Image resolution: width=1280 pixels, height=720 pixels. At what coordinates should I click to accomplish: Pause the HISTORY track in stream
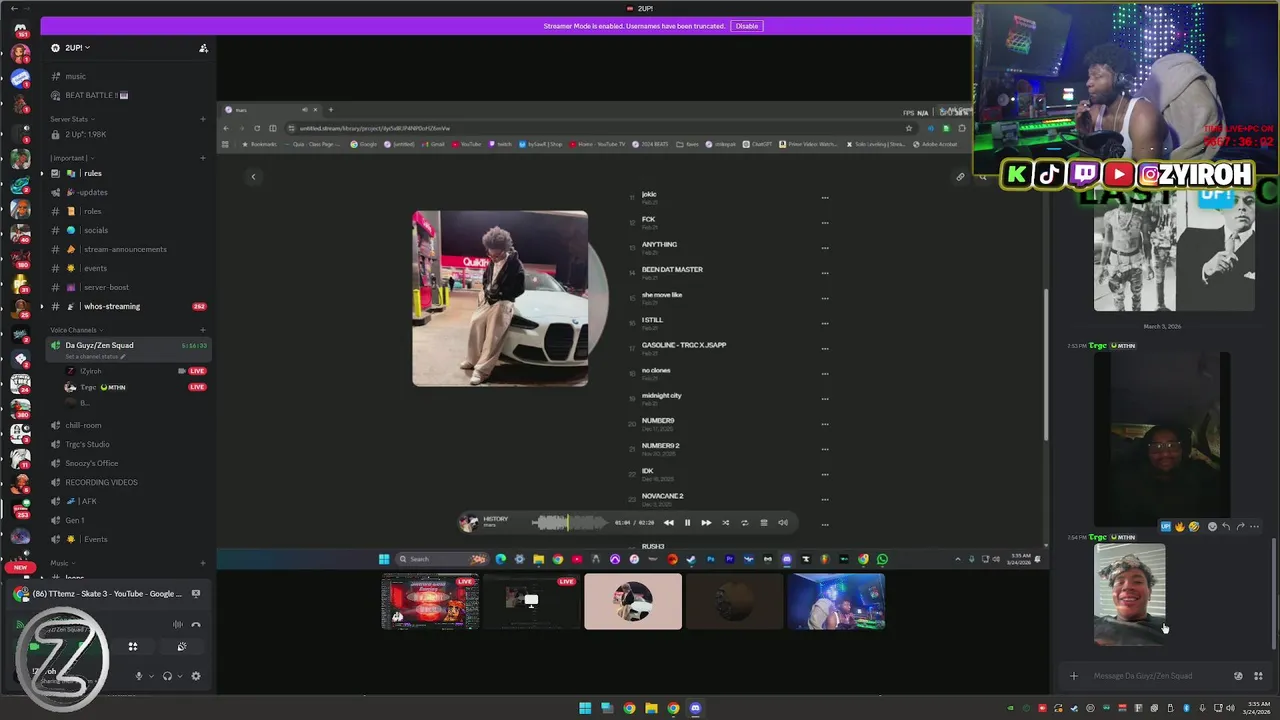point(687,522)
